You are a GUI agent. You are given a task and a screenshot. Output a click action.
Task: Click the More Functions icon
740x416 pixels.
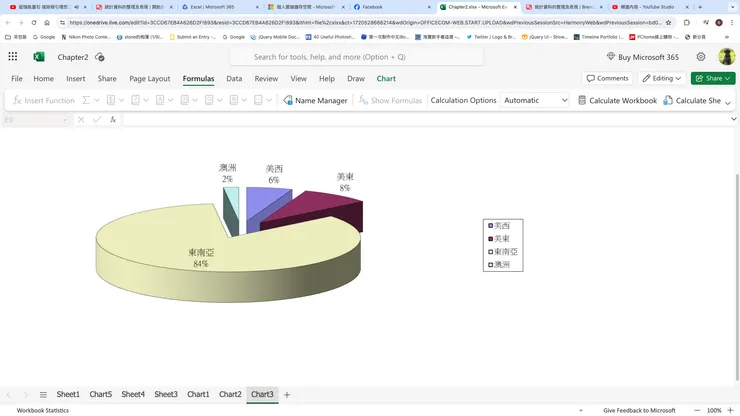(x=258, y=100)
